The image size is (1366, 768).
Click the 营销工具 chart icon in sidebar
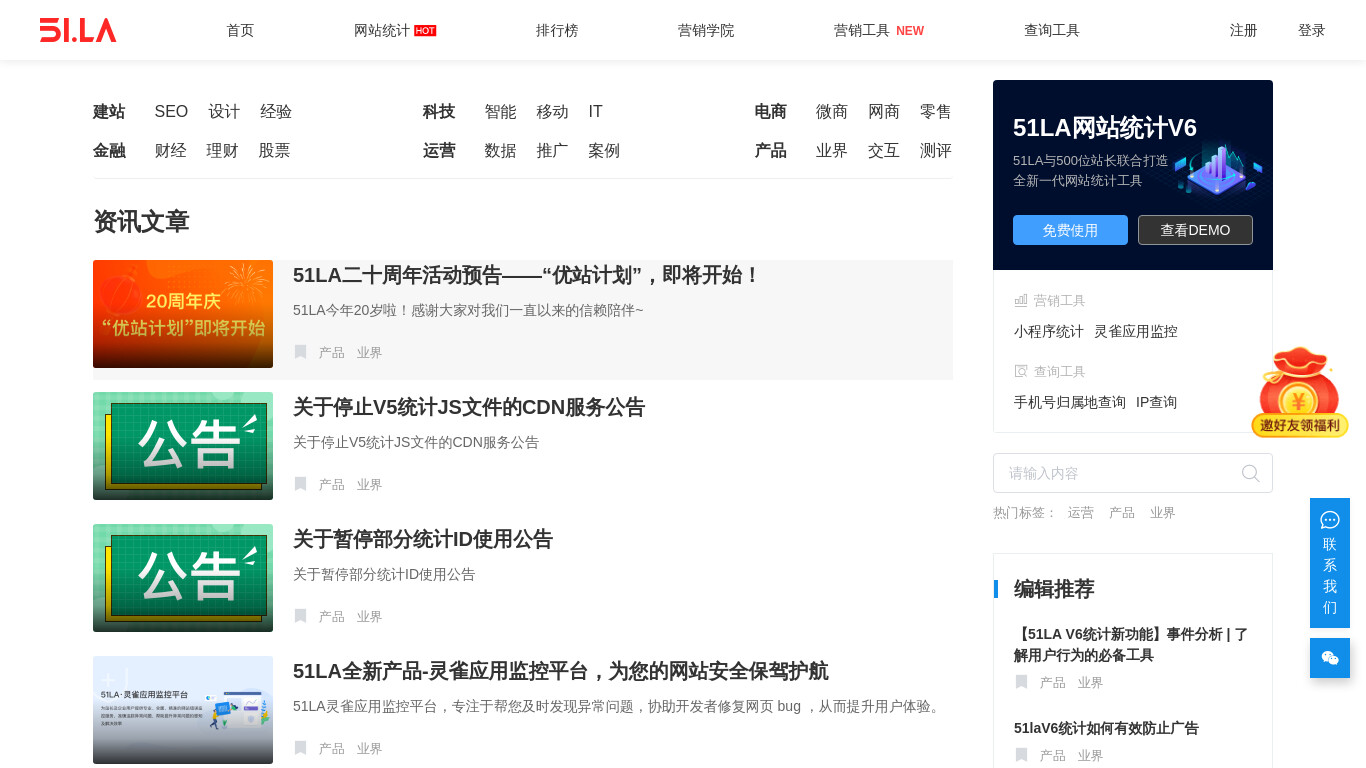pos(1021,300)
